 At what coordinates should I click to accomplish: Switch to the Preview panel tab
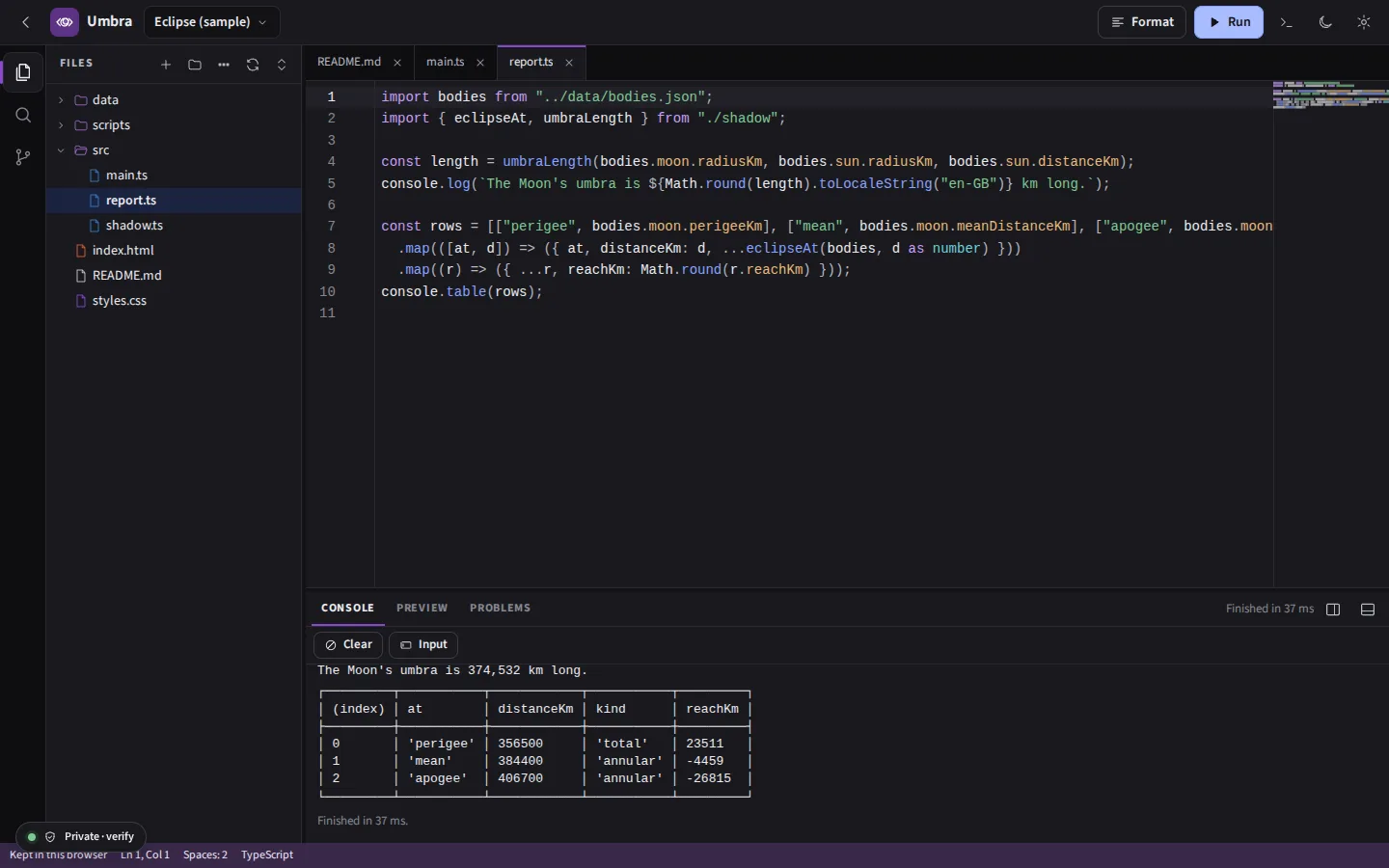point(422,609)
